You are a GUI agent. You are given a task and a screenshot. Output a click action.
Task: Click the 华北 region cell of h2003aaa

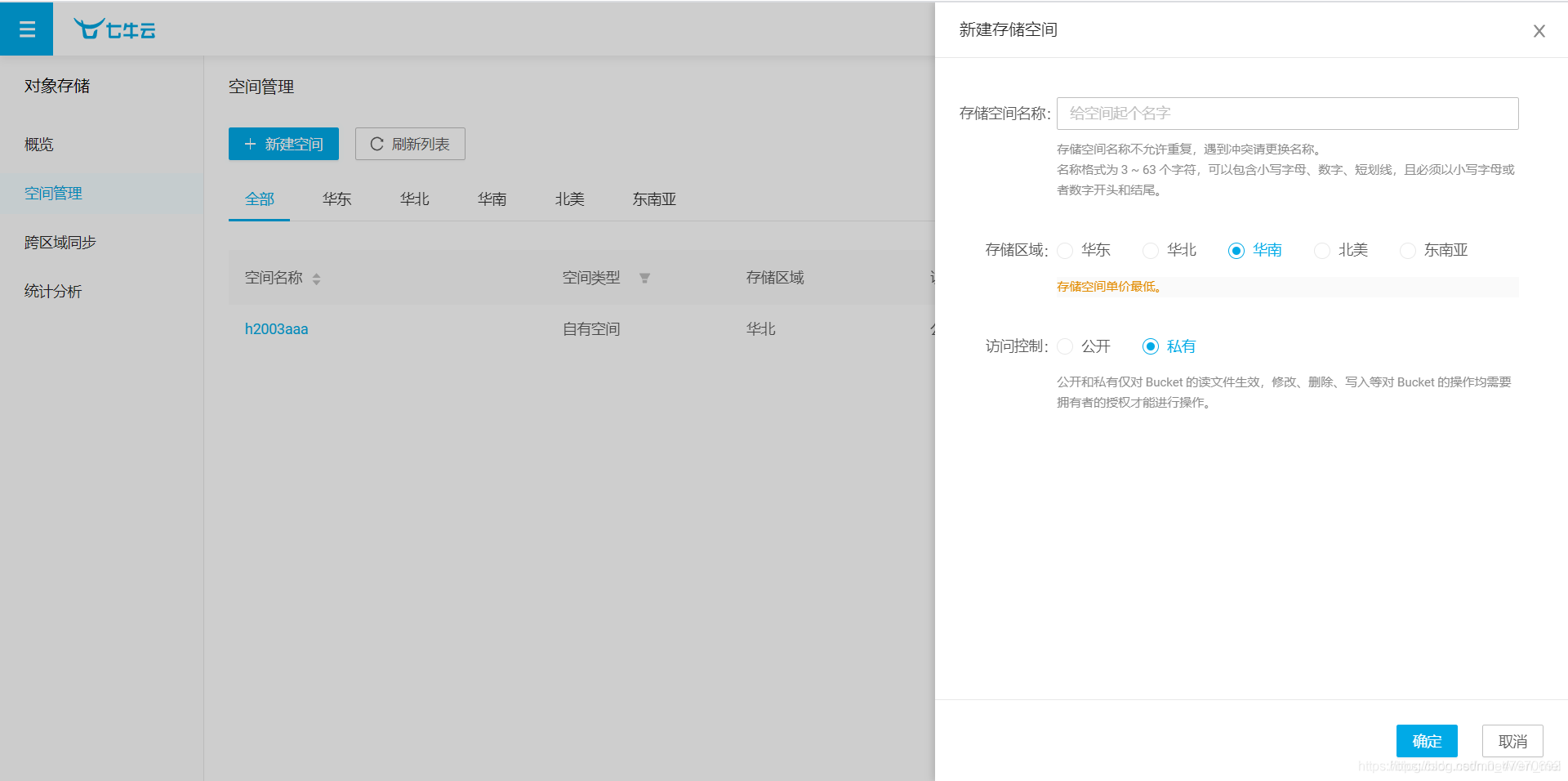(760, 329)
